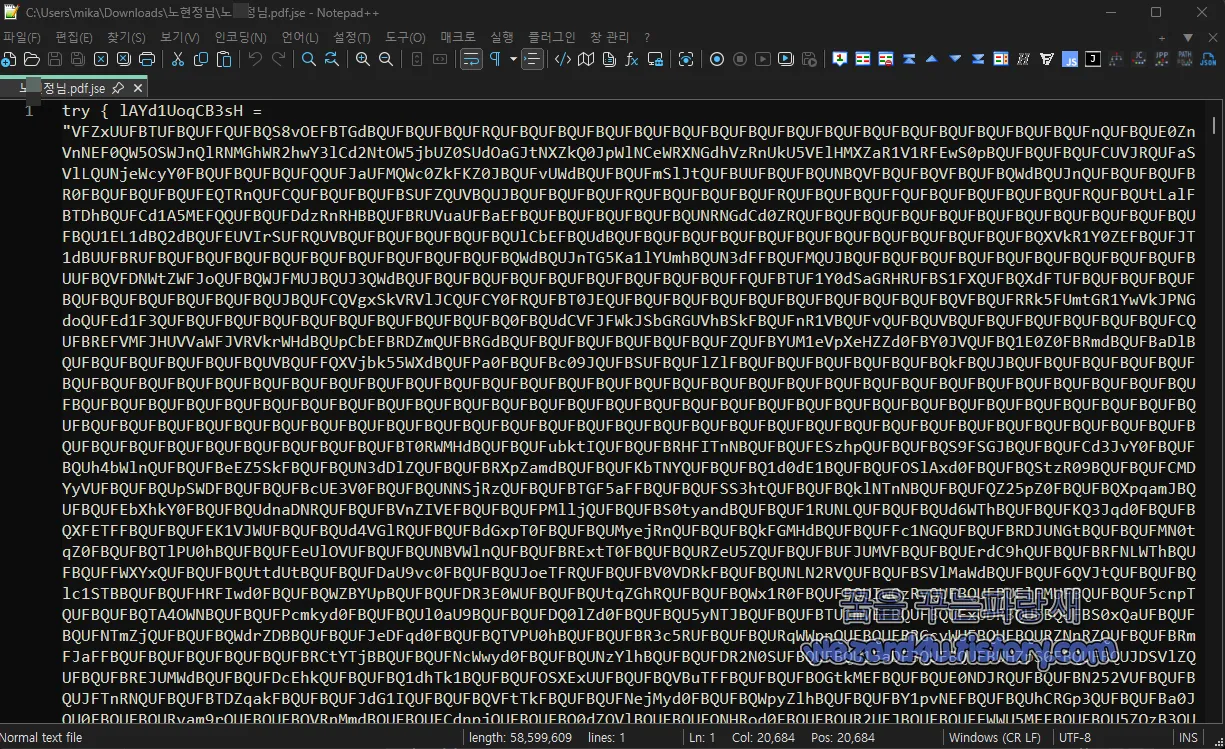Viewport: 1225px width, 749px height.
Task: Open Folder as Workspace icon
Action: (655, 59)
